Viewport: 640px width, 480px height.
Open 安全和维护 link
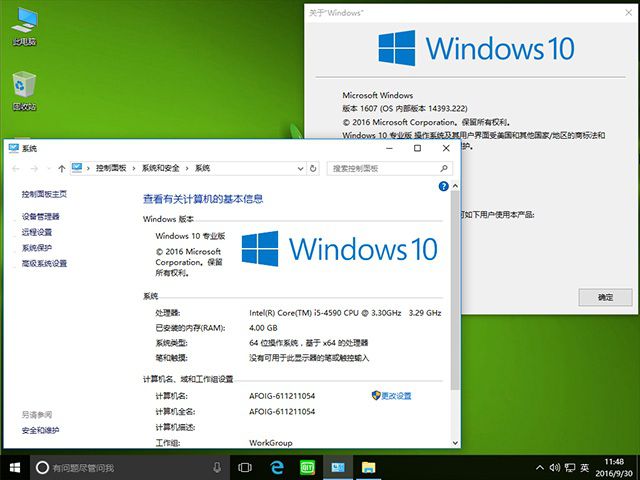pos(40,430)
